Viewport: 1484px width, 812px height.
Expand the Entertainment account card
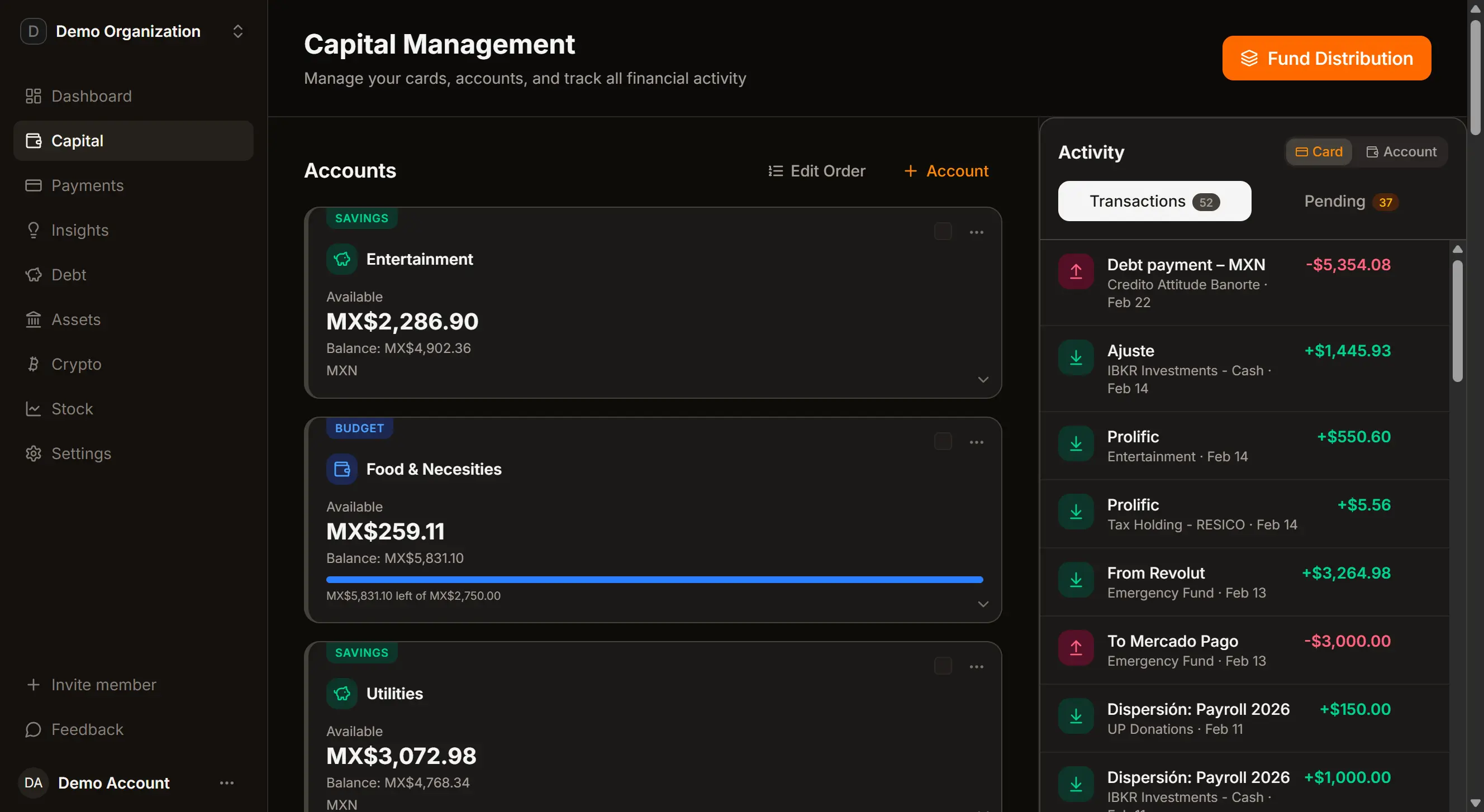[983, 380]
